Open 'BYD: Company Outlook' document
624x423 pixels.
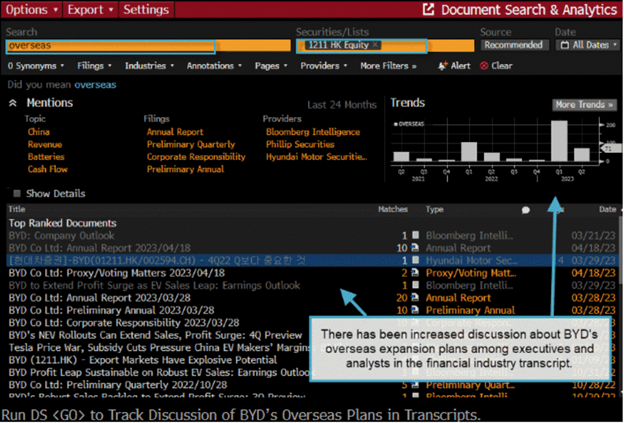(x=62, y=236)
